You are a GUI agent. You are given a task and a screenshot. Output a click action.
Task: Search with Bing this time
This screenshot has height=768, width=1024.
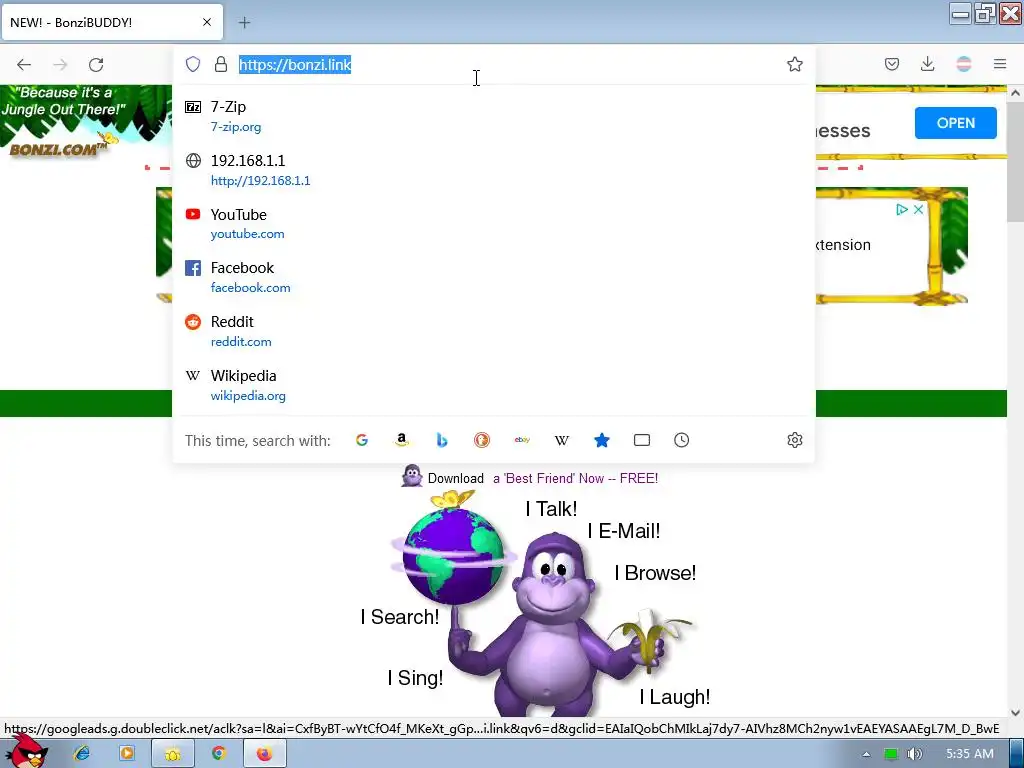(x=442, y=440)
